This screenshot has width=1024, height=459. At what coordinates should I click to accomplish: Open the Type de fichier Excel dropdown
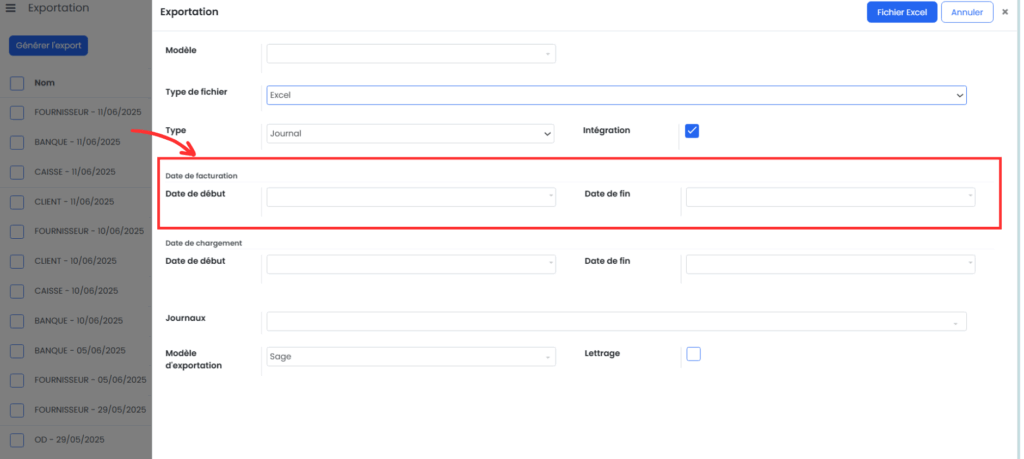616,95
